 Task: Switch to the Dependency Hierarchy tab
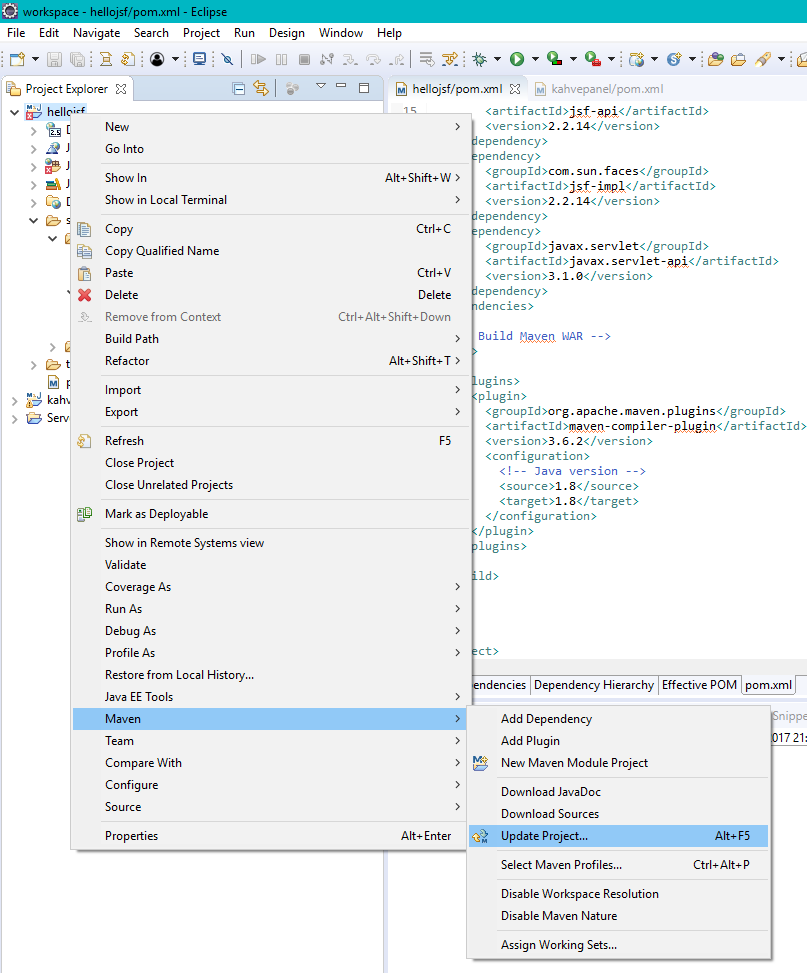(x=593, y=684)
